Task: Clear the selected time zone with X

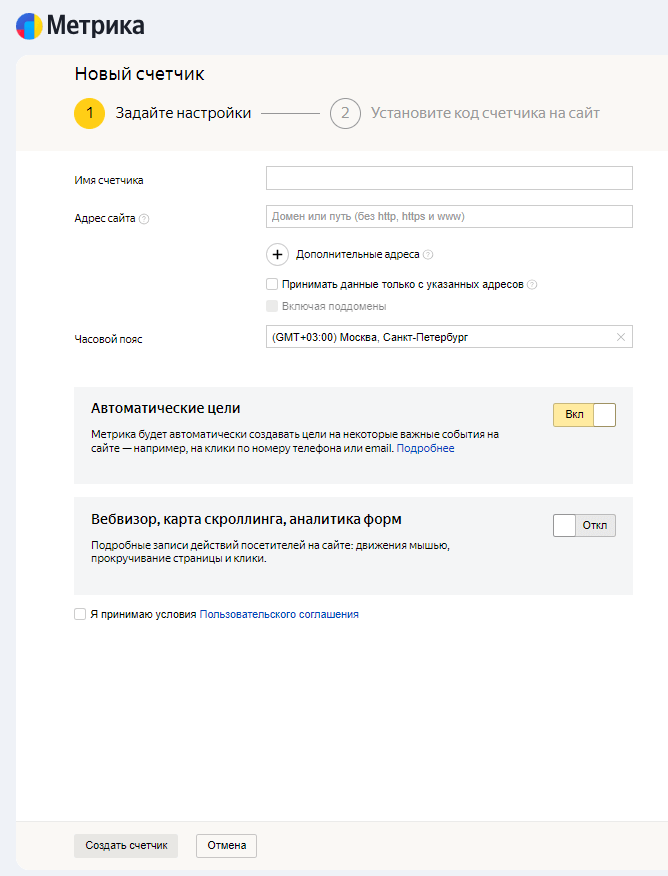Action: 621,337
